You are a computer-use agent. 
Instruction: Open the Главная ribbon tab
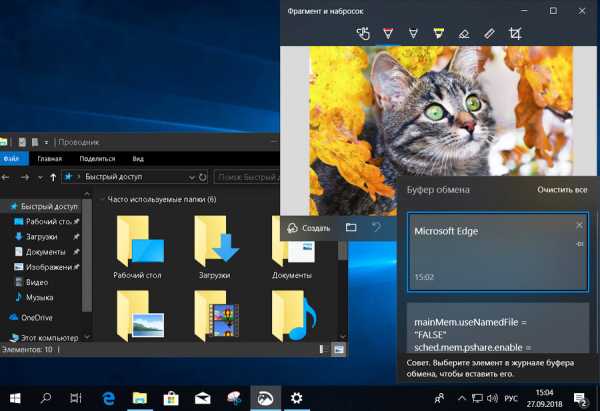tap(49, 158)
